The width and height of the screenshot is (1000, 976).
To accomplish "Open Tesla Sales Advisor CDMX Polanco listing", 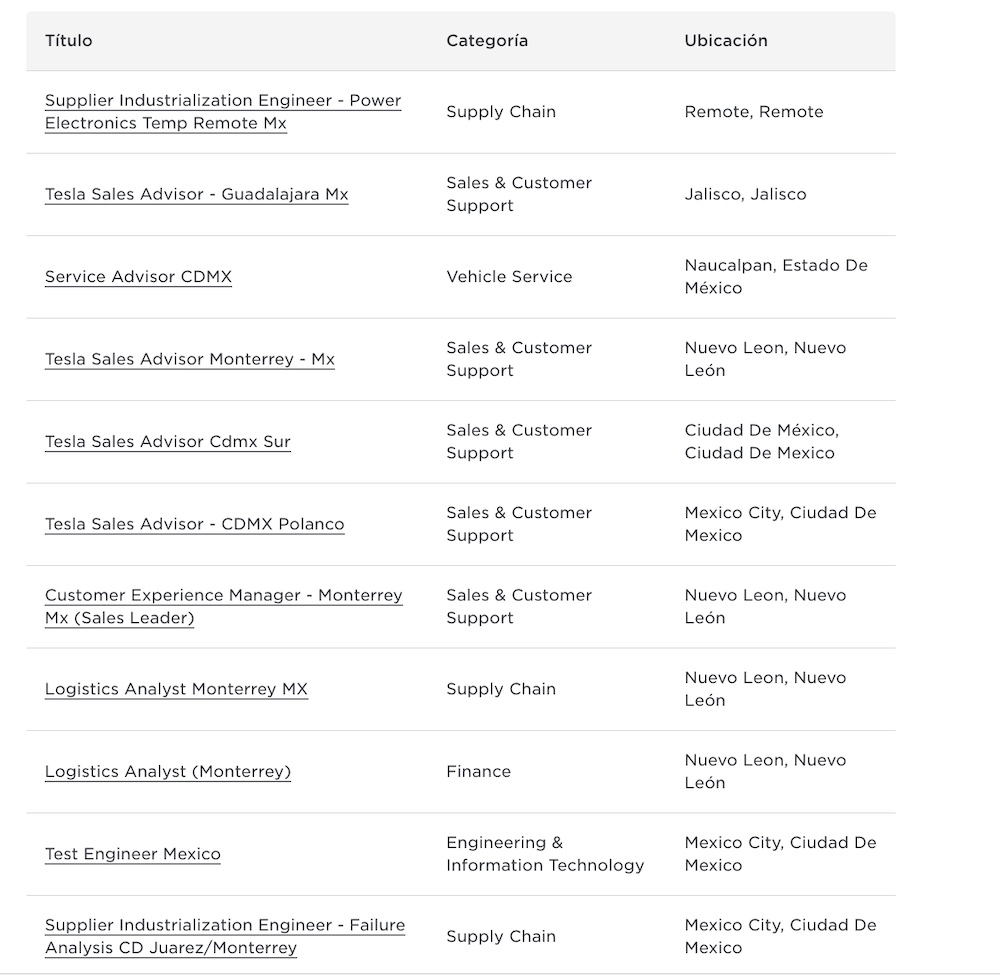I will click(194, 525).
